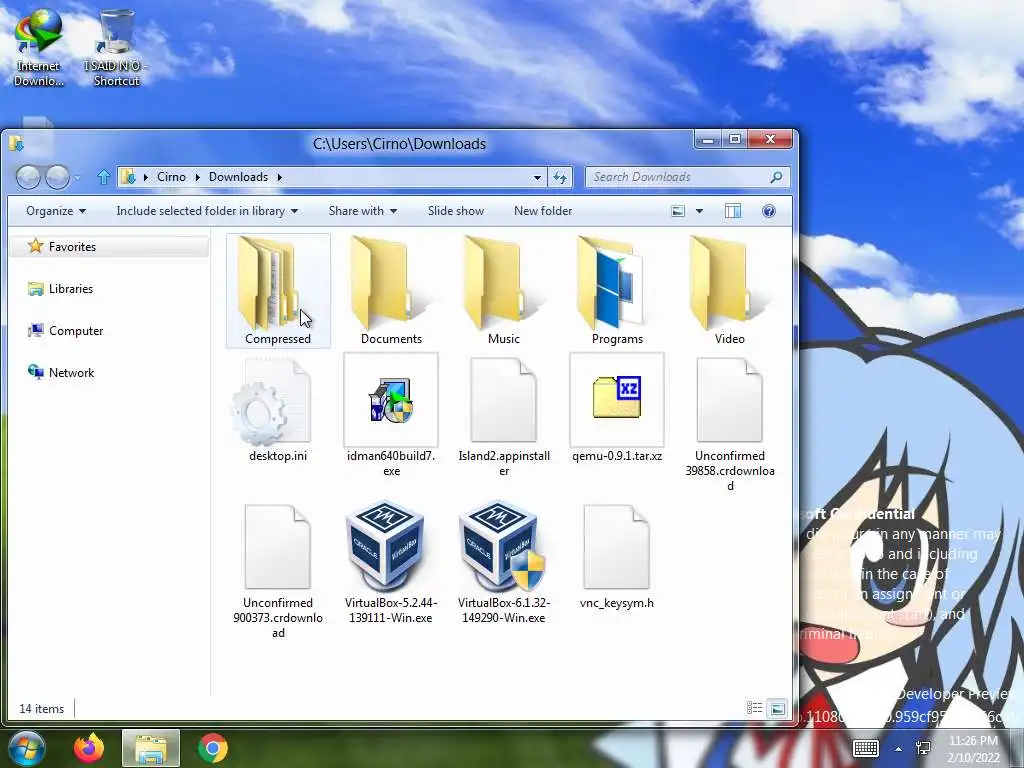The height and width of the screenshot is (768, 1024).
Task: Select qemu-0.9.1.tar.xz archive
Action: (x=616, y=408)
